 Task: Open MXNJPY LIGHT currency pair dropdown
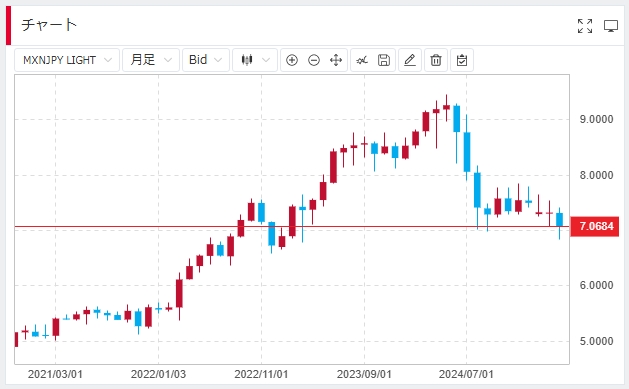pyautogui.click(x=67, y=60)
